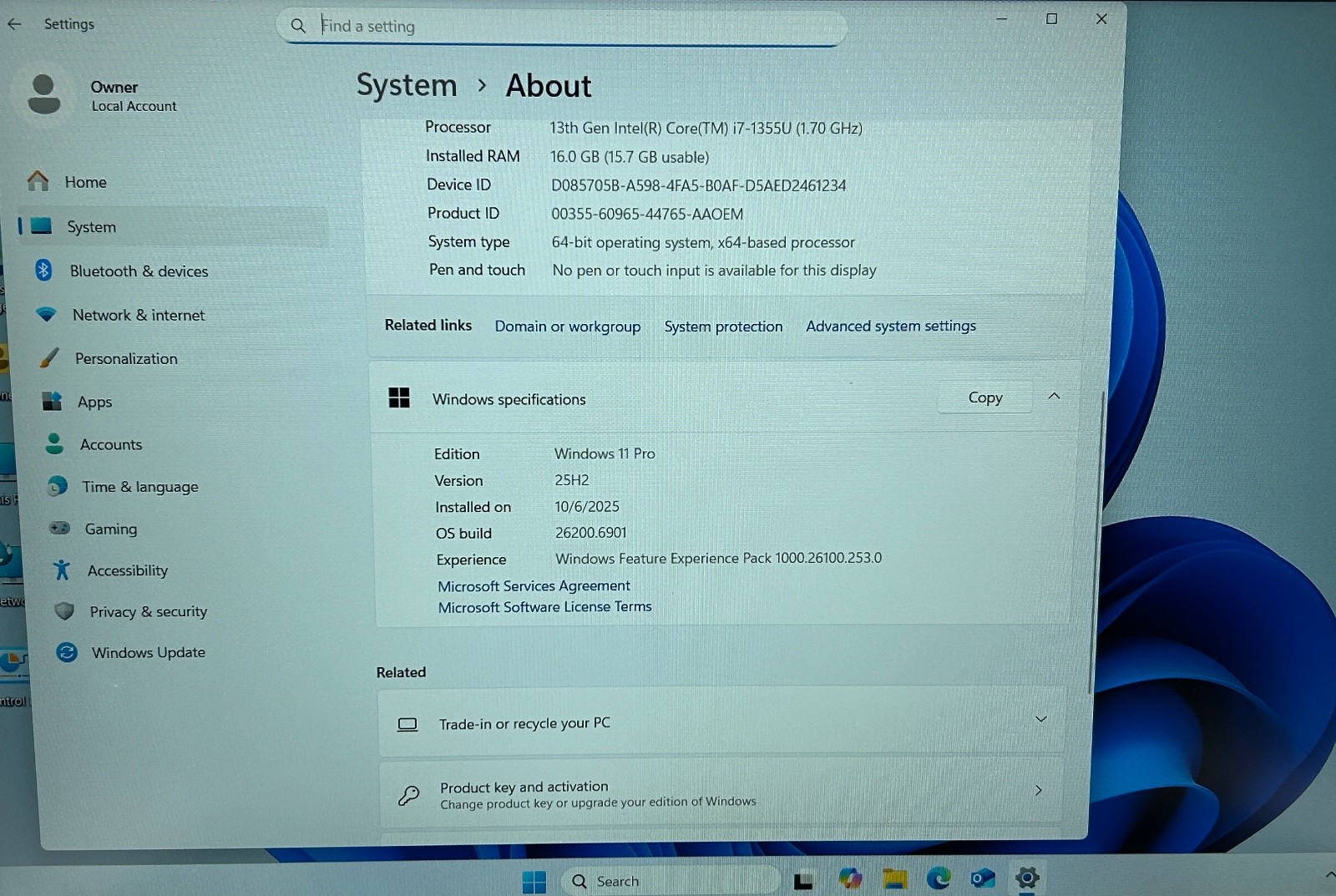Open Advanced system settings link
This screenshot has height=896, width=1336.
[x=891, y=326]
